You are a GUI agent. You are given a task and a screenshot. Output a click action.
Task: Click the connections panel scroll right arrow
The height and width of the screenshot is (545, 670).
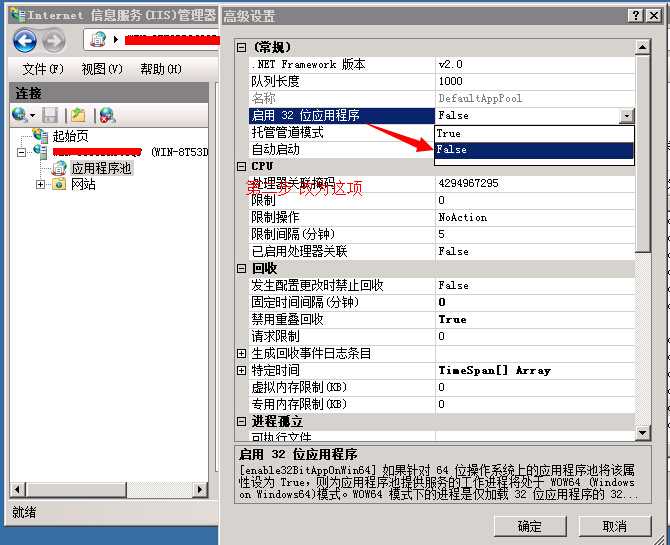pyautogui.click(x=200, y=489)
